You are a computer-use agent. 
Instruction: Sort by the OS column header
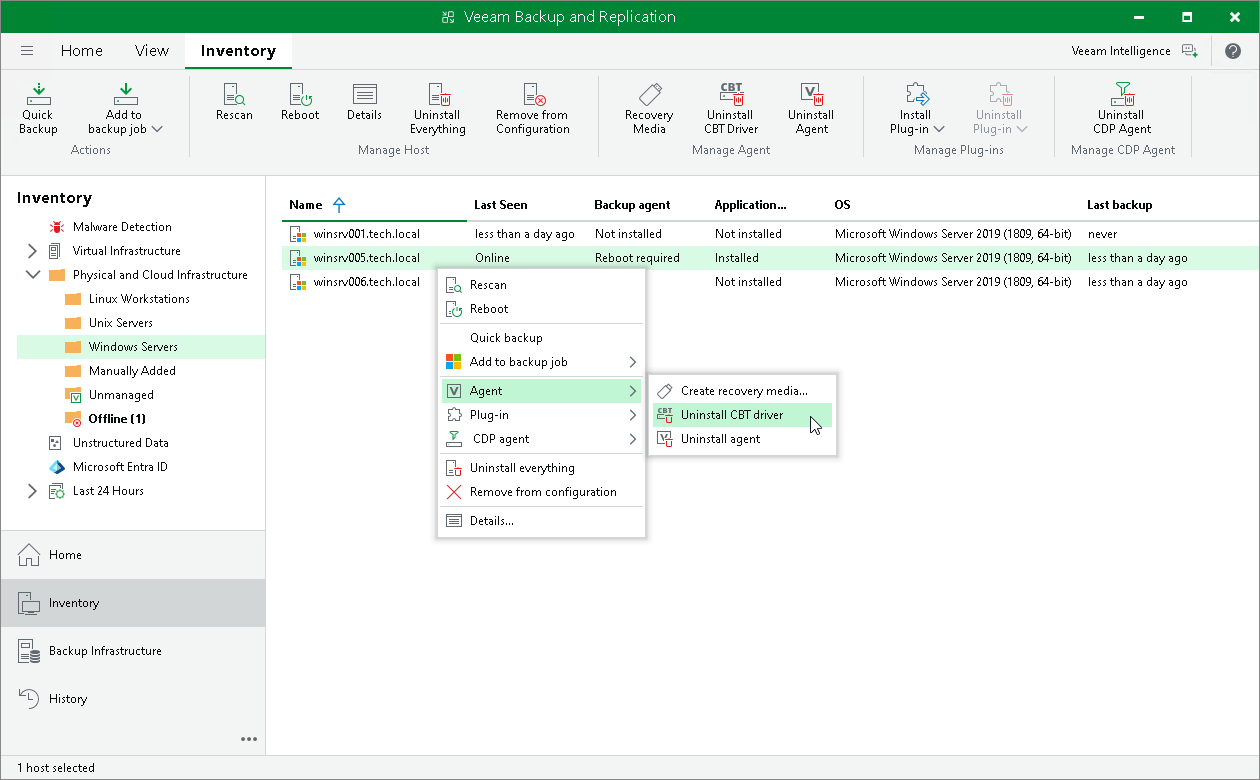[x=842, y=205]
